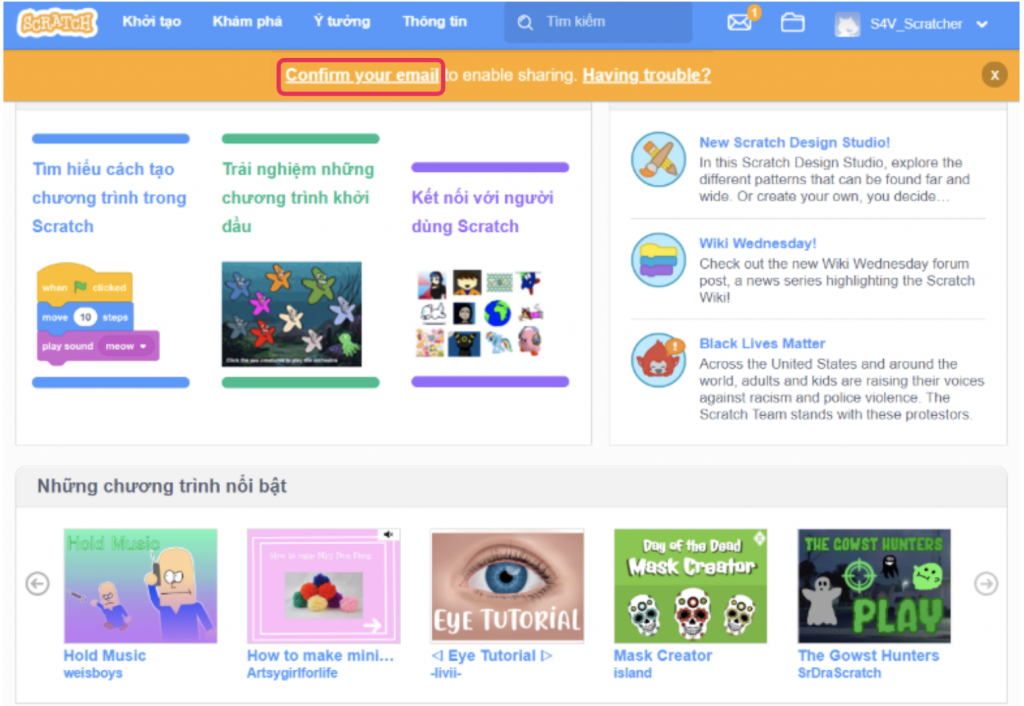
Task: Open the Ý tưởng menu
Action: click(x=342, y=22)
